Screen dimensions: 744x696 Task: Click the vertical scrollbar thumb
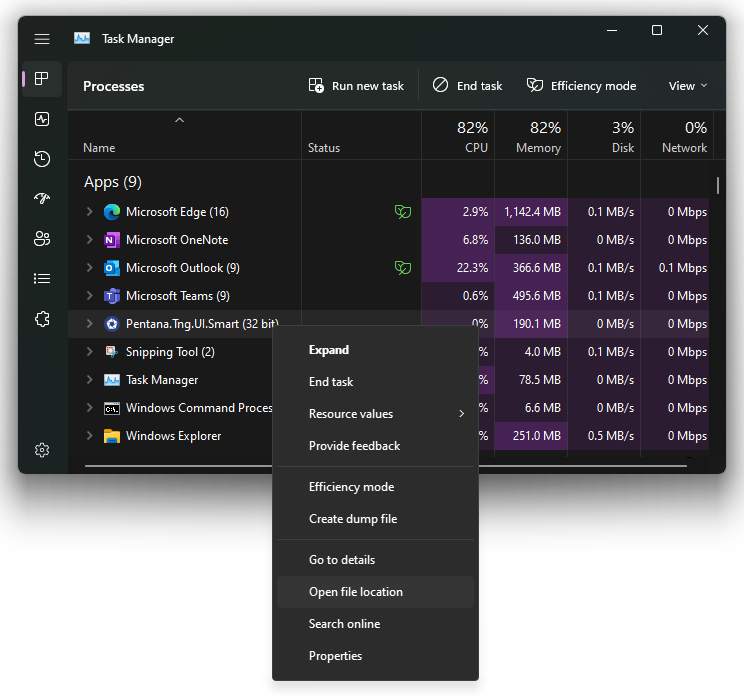[x=718, y=186]
